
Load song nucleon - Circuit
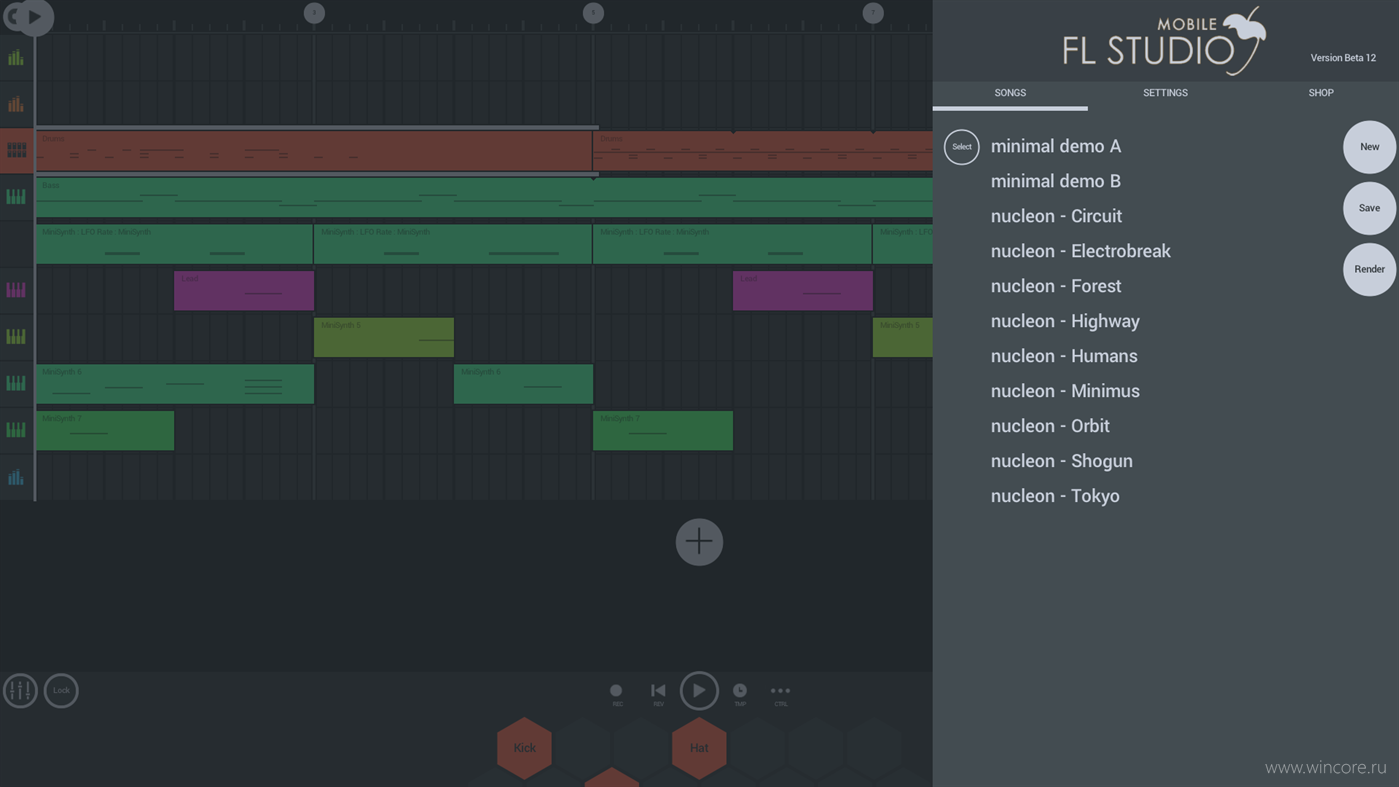[x=1056, y=216]
